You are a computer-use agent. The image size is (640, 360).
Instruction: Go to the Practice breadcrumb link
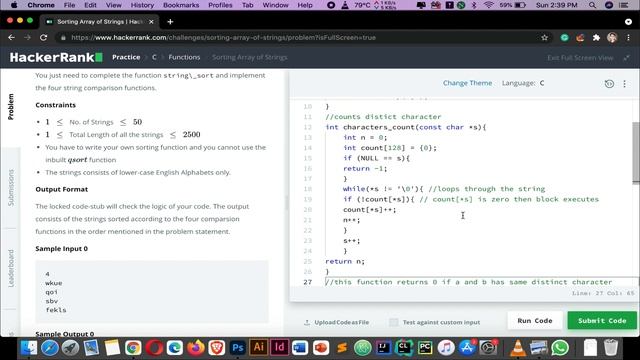click(126, 57)
